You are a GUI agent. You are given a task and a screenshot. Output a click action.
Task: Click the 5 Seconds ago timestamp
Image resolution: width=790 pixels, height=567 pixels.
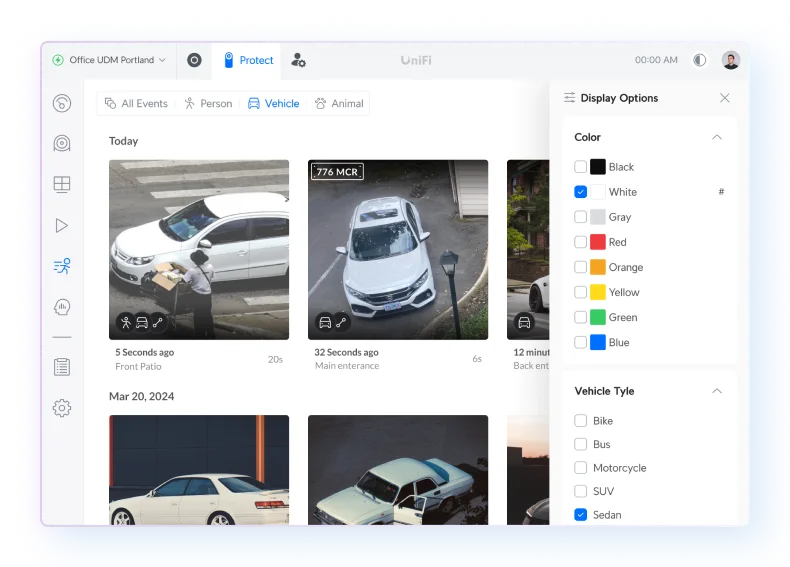point(145,352)
